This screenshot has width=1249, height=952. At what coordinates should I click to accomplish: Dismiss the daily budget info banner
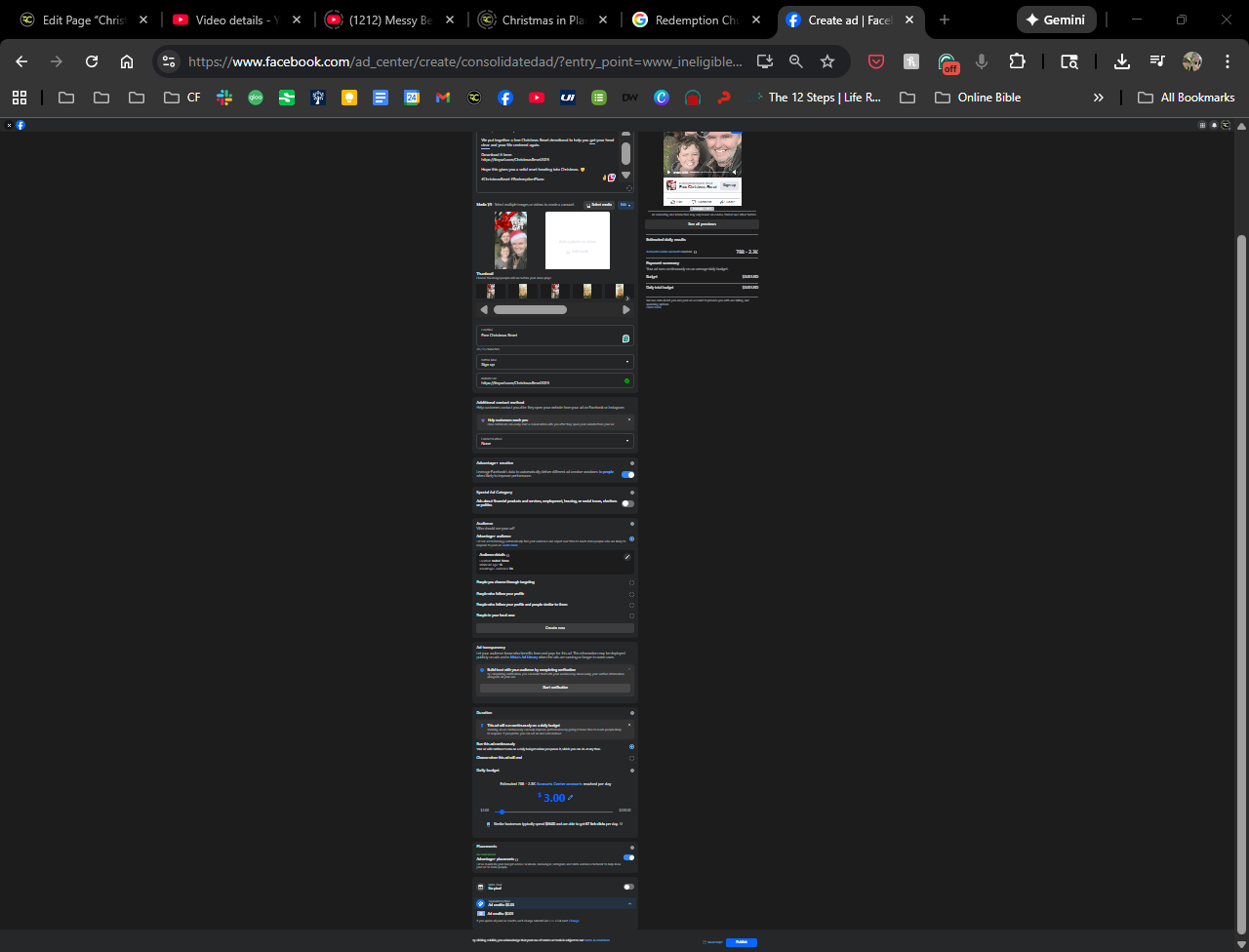point(629,725)
